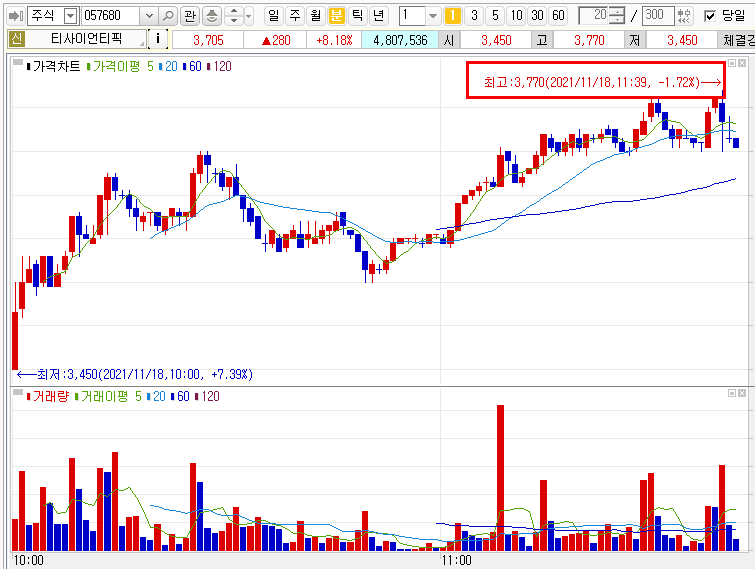Click the 300 bar count field
The width and height of the screenshot is (755, 569).
pyautogui.click(x=658, y=16)
